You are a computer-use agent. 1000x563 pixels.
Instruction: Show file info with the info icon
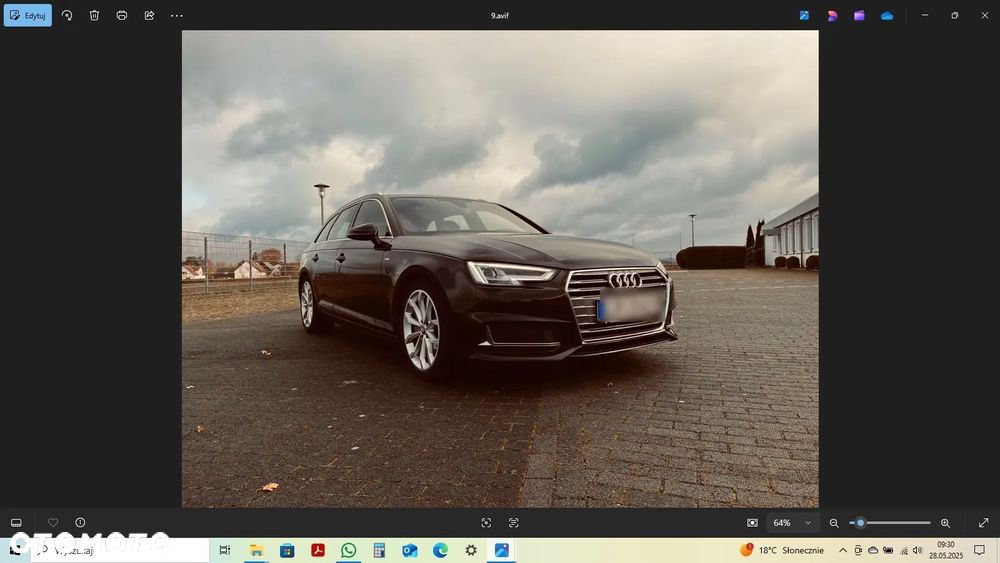point(80,522)
